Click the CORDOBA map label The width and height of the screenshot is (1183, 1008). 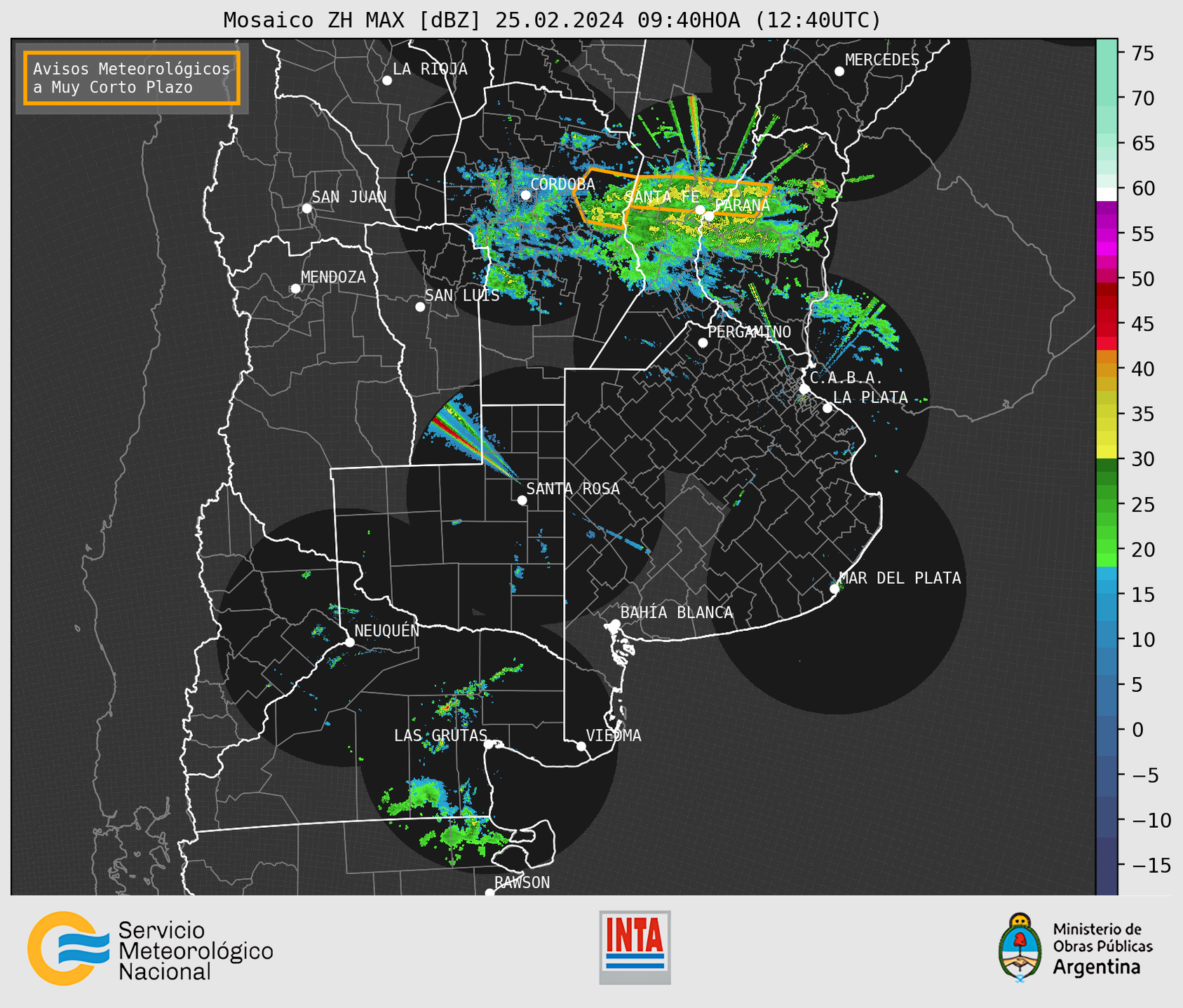tap(562, 184)
